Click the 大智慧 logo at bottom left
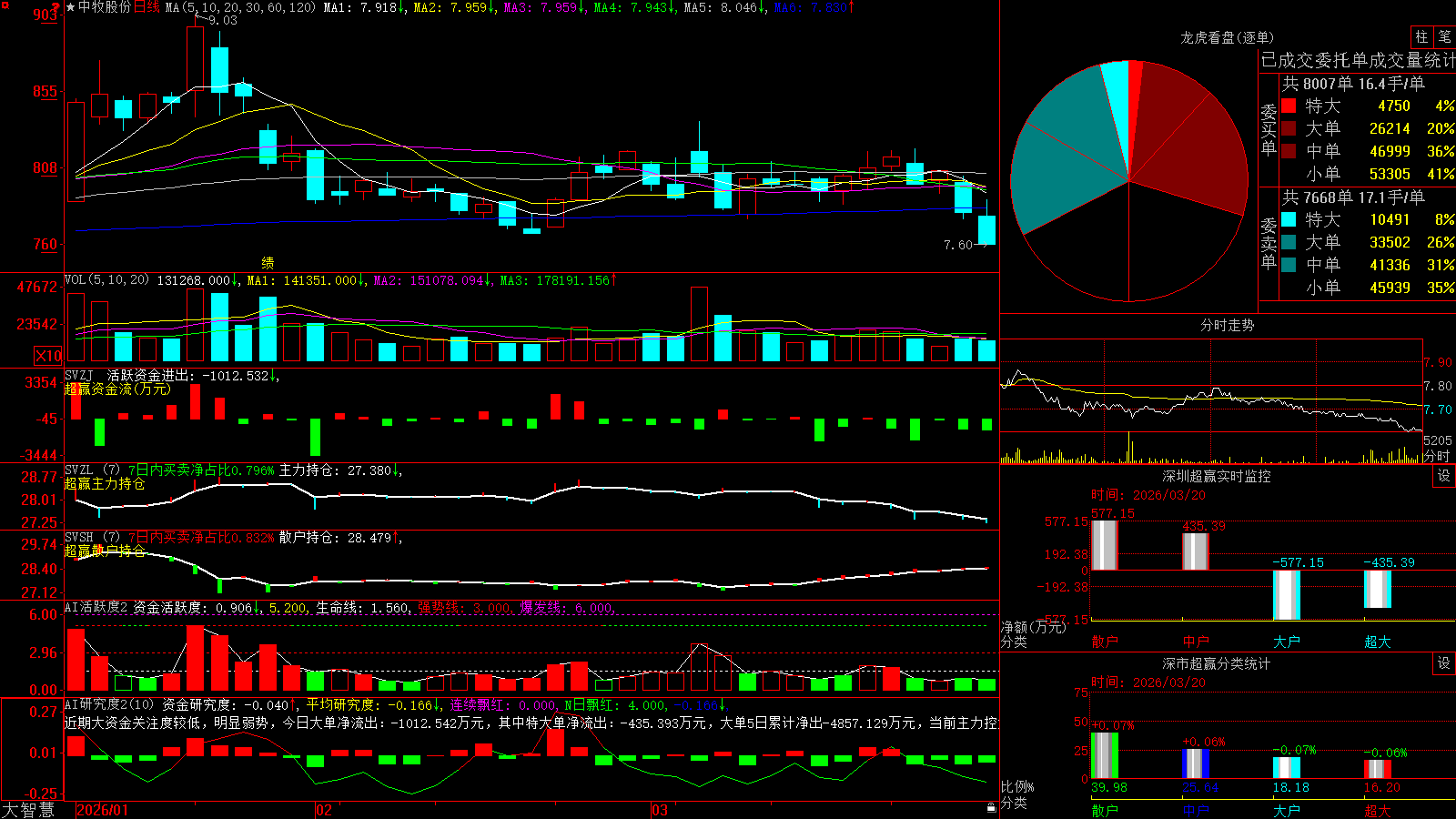 point(28,810)
